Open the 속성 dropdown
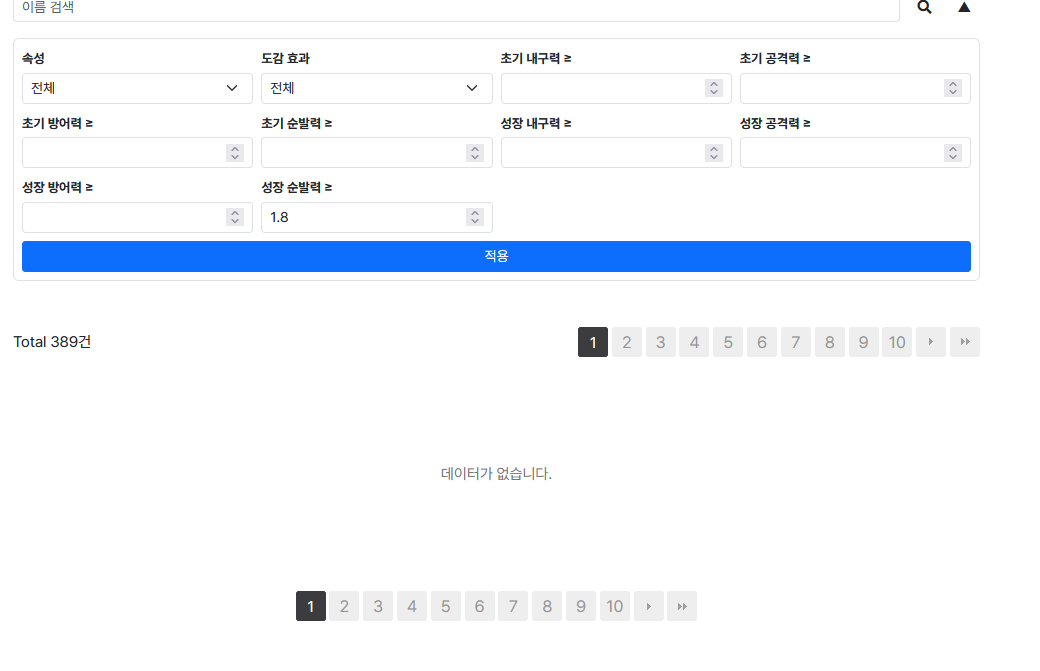This screenshot has height=671, width=1040. (x=136, y=88)
